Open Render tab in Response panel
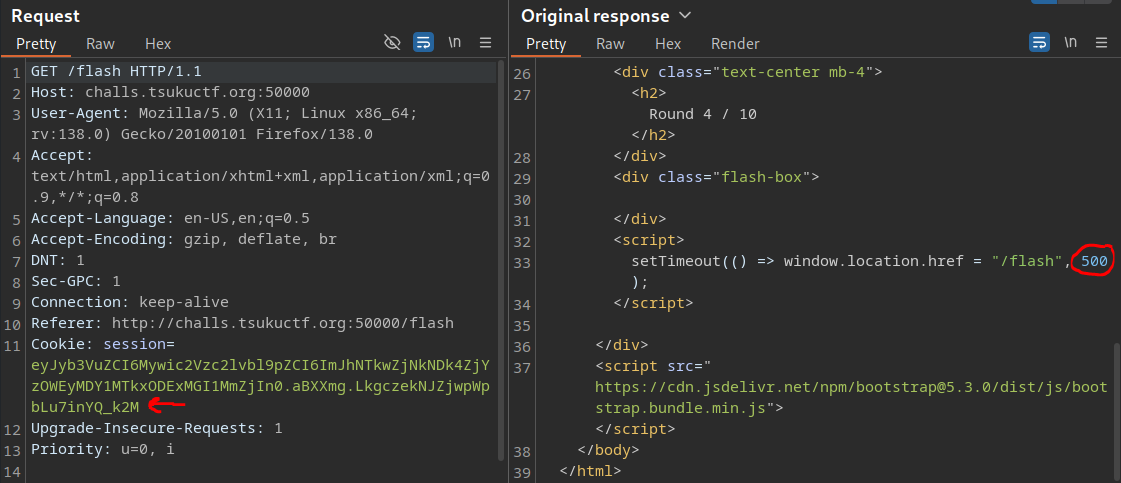1121x483 pixels. point(735,44)
